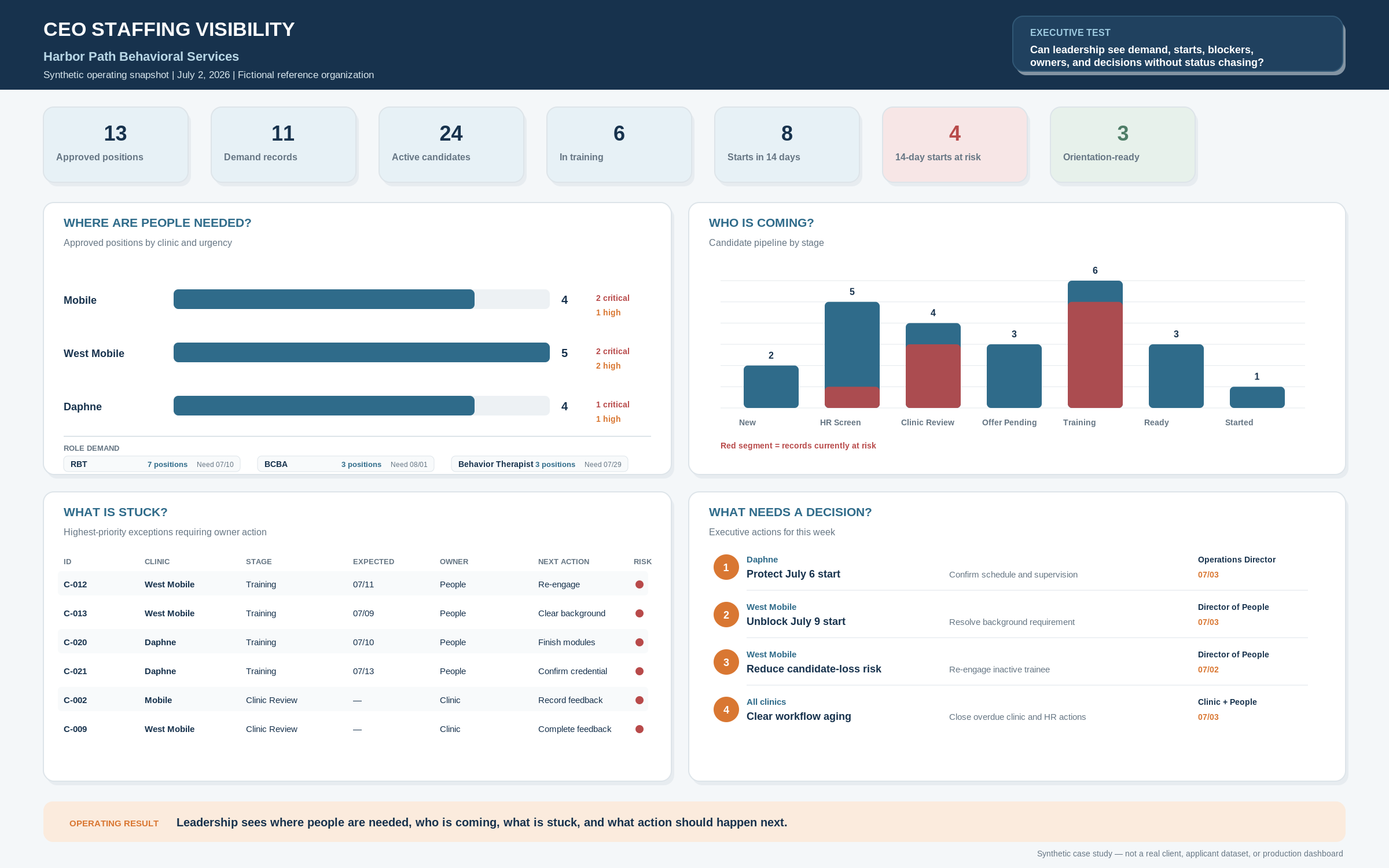
Task: Select the RBT 7 positions role chip
Action: pyautogui.click(x=152, y=464)
